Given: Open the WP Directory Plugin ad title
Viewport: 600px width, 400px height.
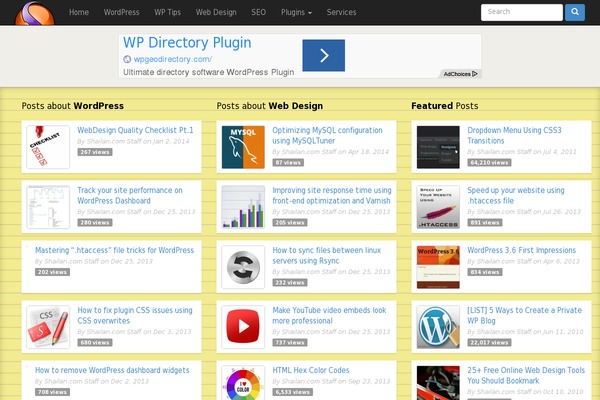Looking at the screenshot, I should [187, 43].
